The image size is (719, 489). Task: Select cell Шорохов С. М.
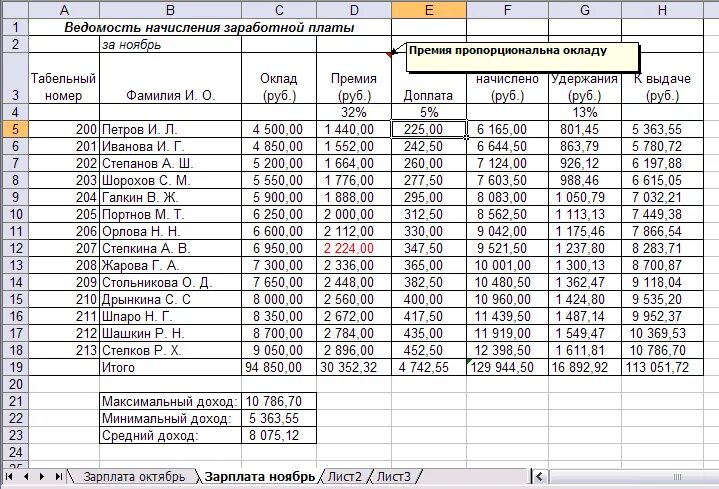tap(170, 180)
